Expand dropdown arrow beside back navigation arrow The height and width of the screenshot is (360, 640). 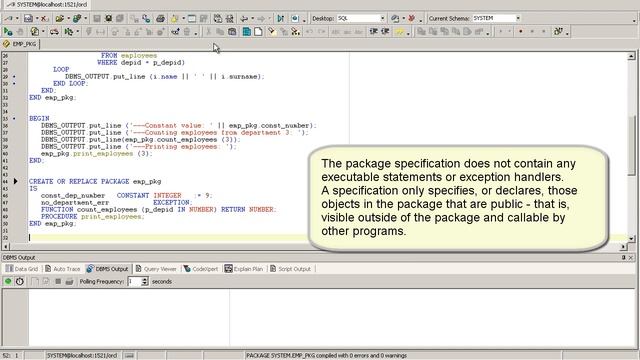click(252, 18)
